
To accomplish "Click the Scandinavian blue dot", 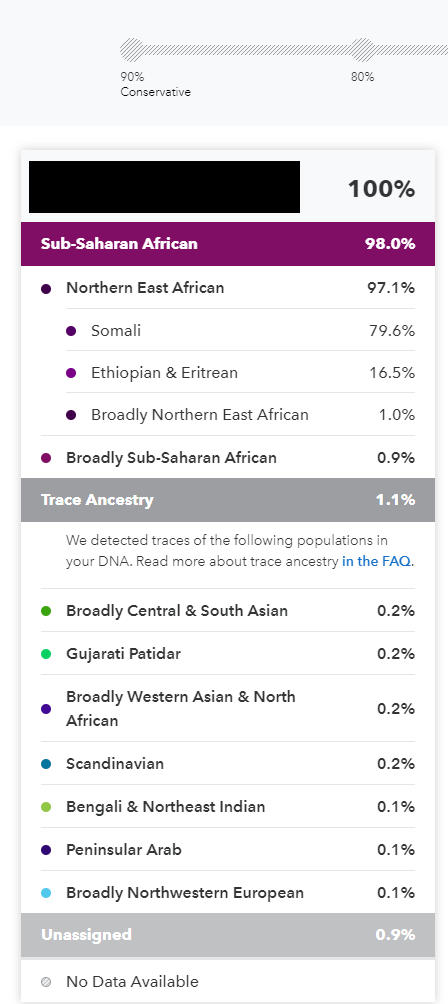I will pos(46,764).
